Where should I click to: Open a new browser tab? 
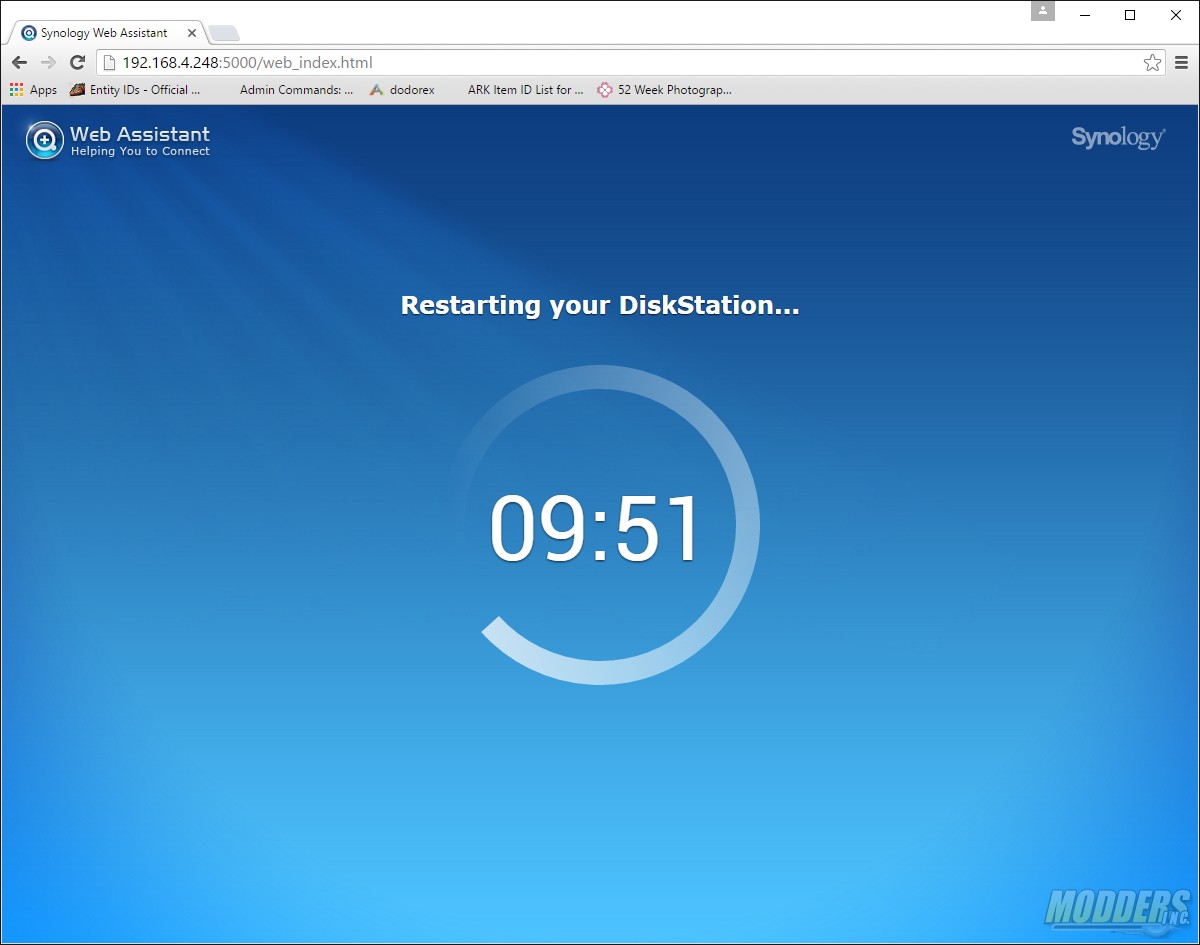coord(224,34)
